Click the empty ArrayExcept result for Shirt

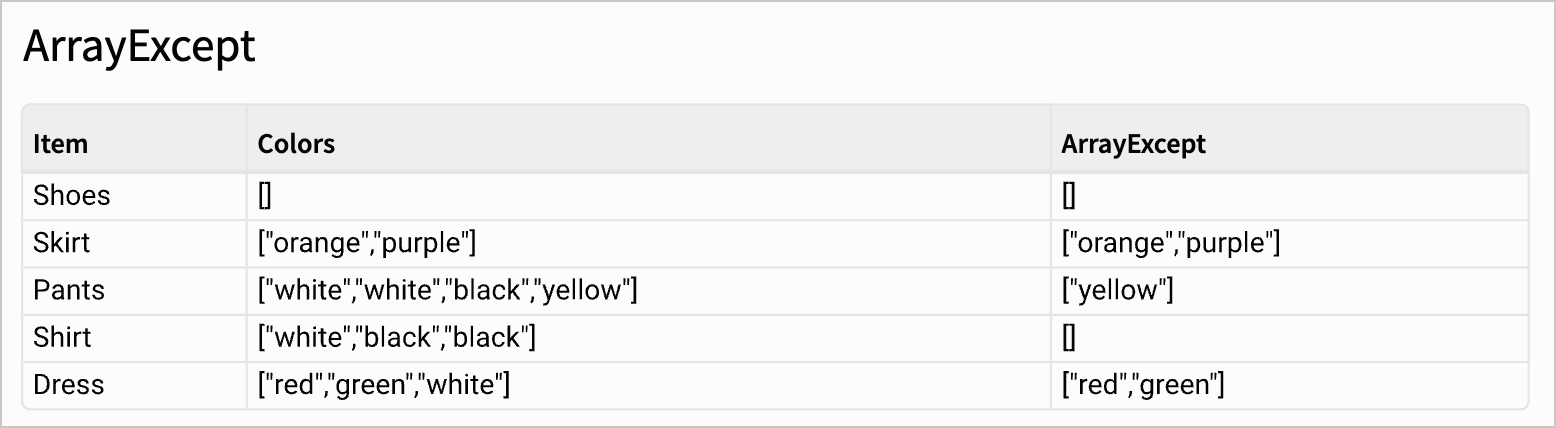pyautogui.click(x=1068, y=337)
